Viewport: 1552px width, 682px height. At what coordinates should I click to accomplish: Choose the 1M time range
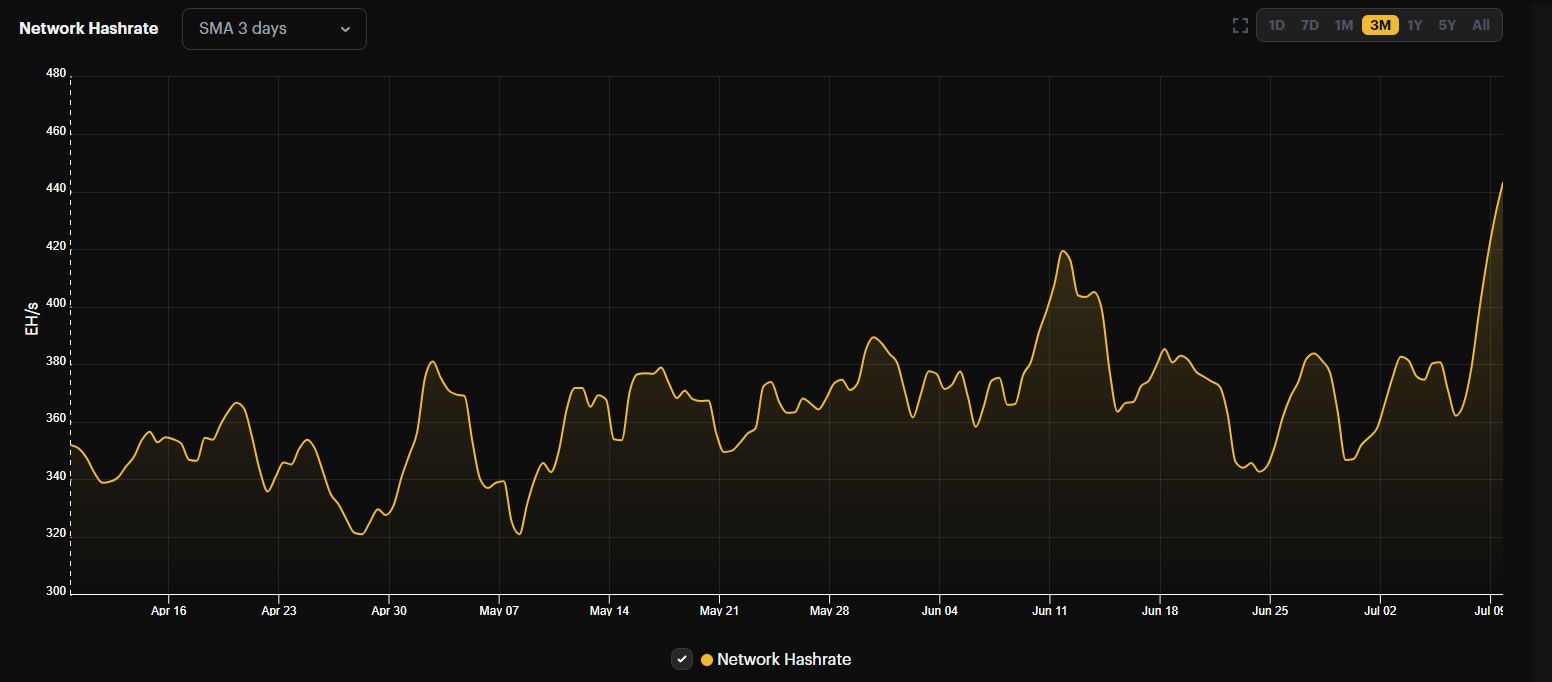[x=1343, y=26]
